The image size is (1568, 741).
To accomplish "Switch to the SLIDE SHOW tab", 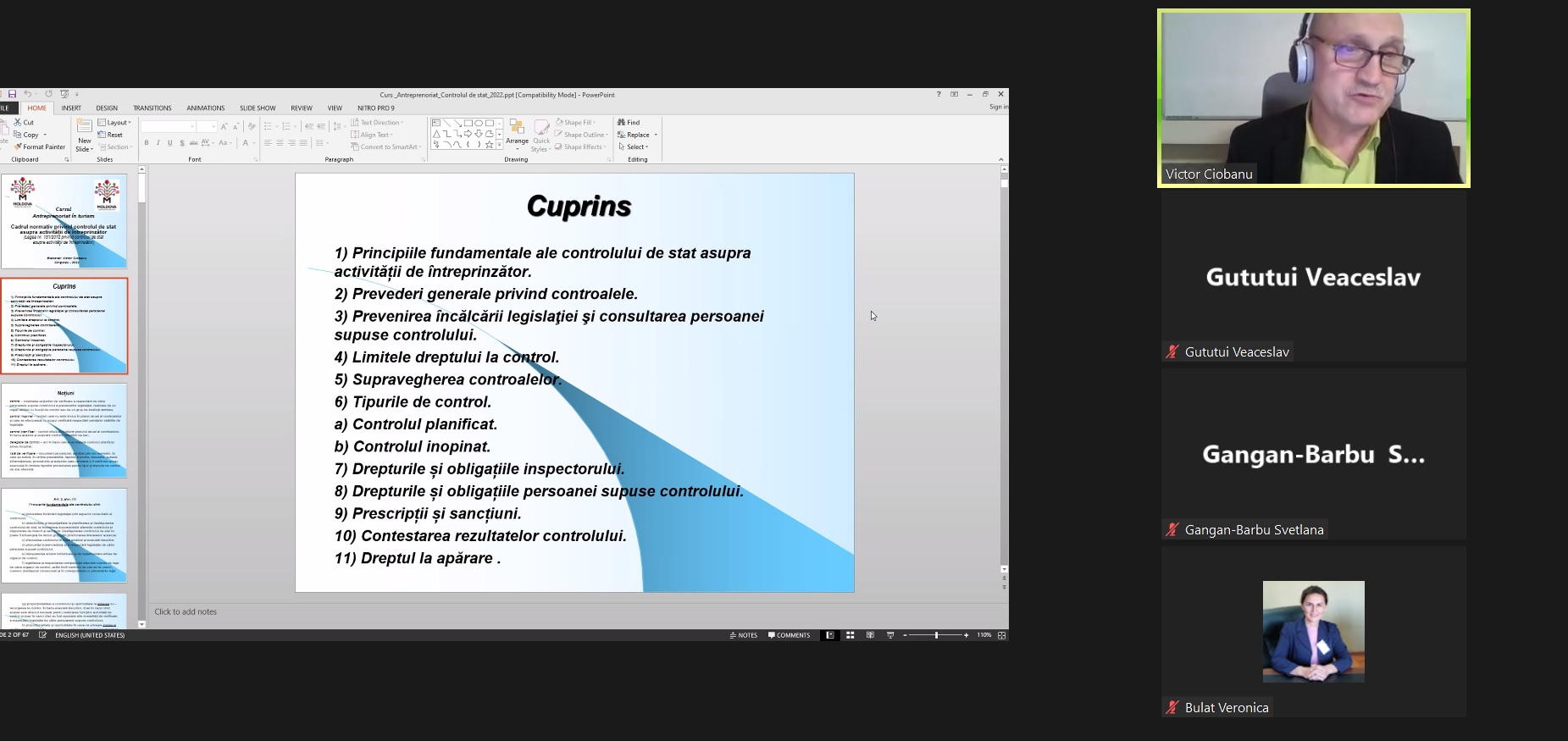I will (x=258, y=108).
